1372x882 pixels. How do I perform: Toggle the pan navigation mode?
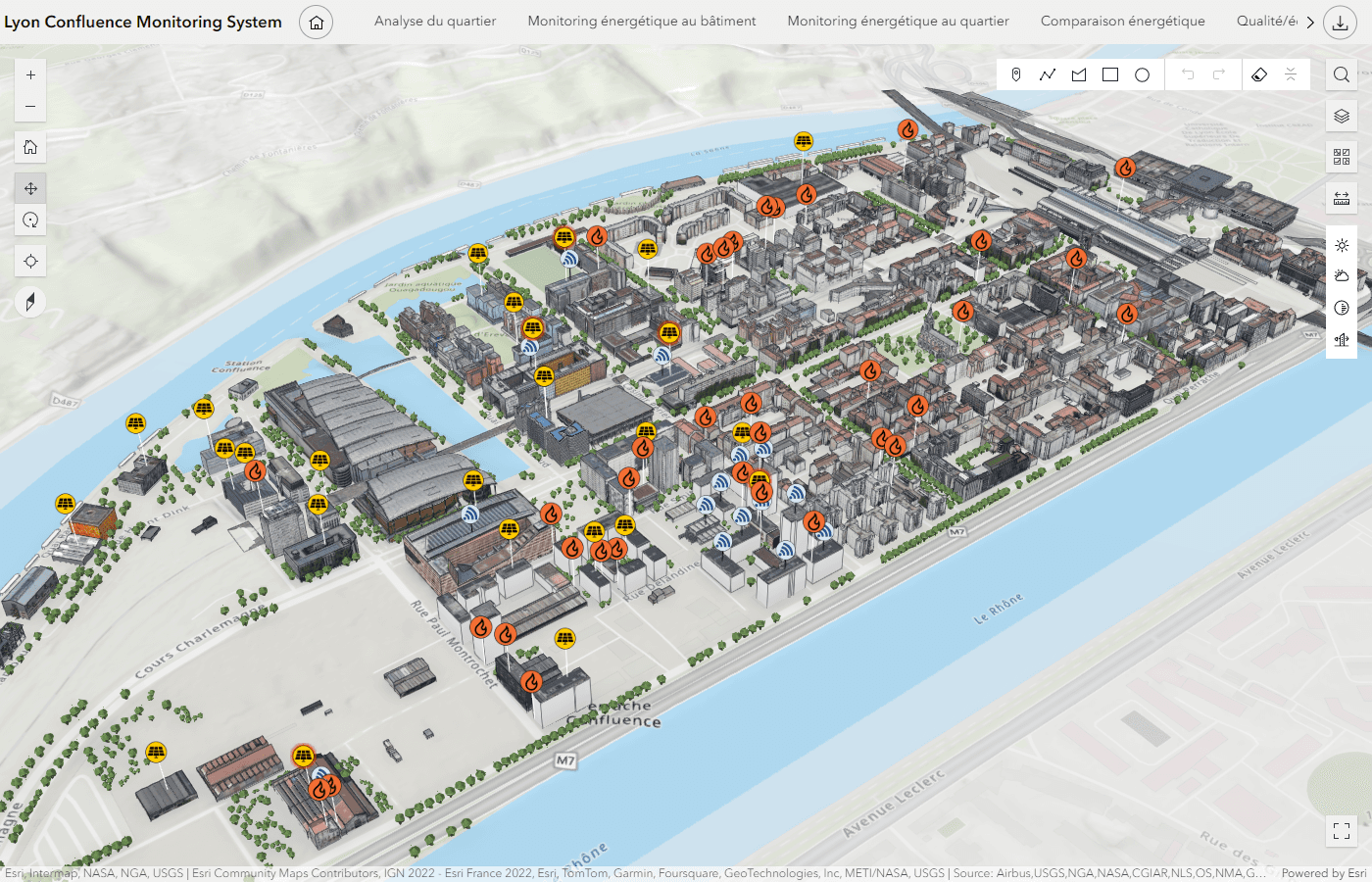click(30, 188)
